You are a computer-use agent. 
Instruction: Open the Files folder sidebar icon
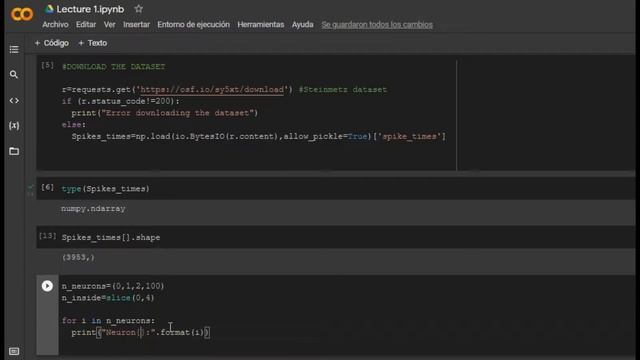point(14,151)
